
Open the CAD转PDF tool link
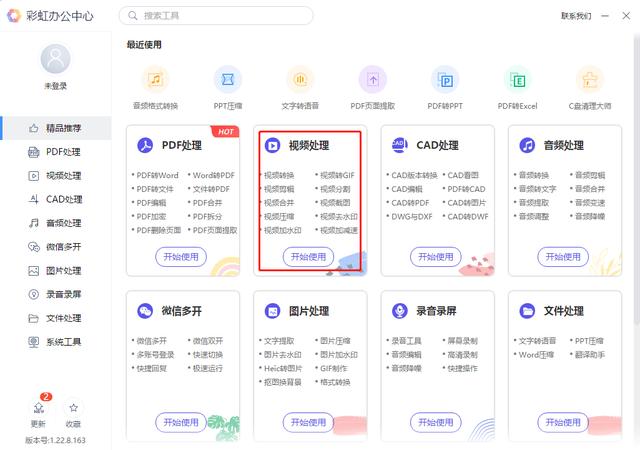click(410, 203)
